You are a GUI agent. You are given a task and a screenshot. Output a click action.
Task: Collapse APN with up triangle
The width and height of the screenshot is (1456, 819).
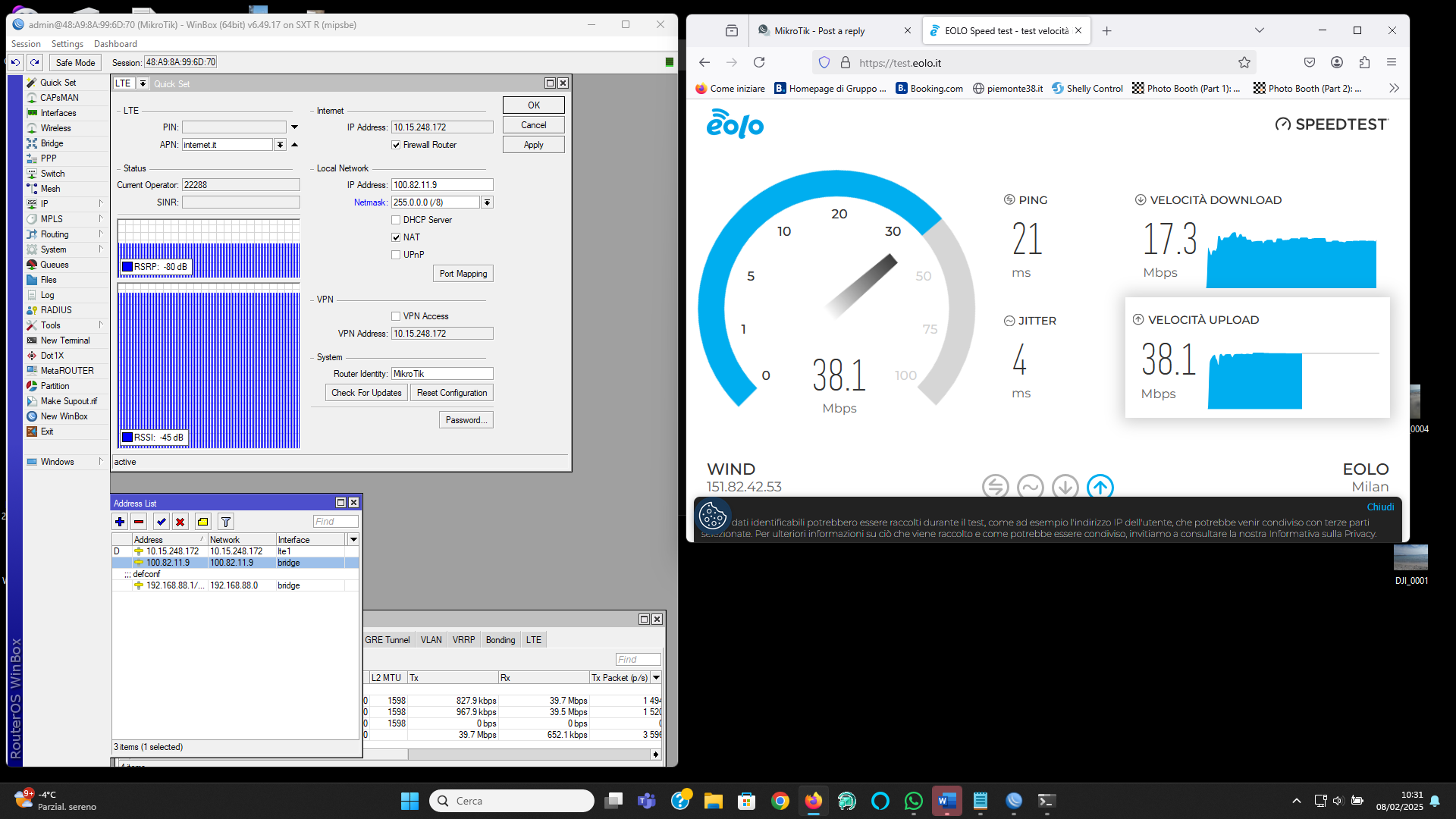coord(295,145)
